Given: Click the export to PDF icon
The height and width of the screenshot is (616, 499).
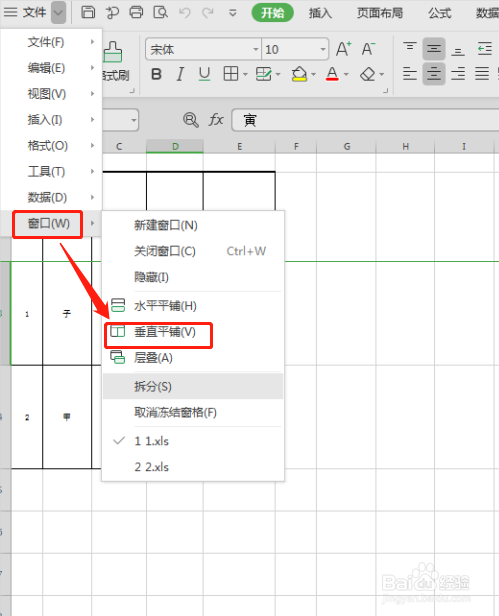Looking at the screenshot, I should [x=112, y=13].
